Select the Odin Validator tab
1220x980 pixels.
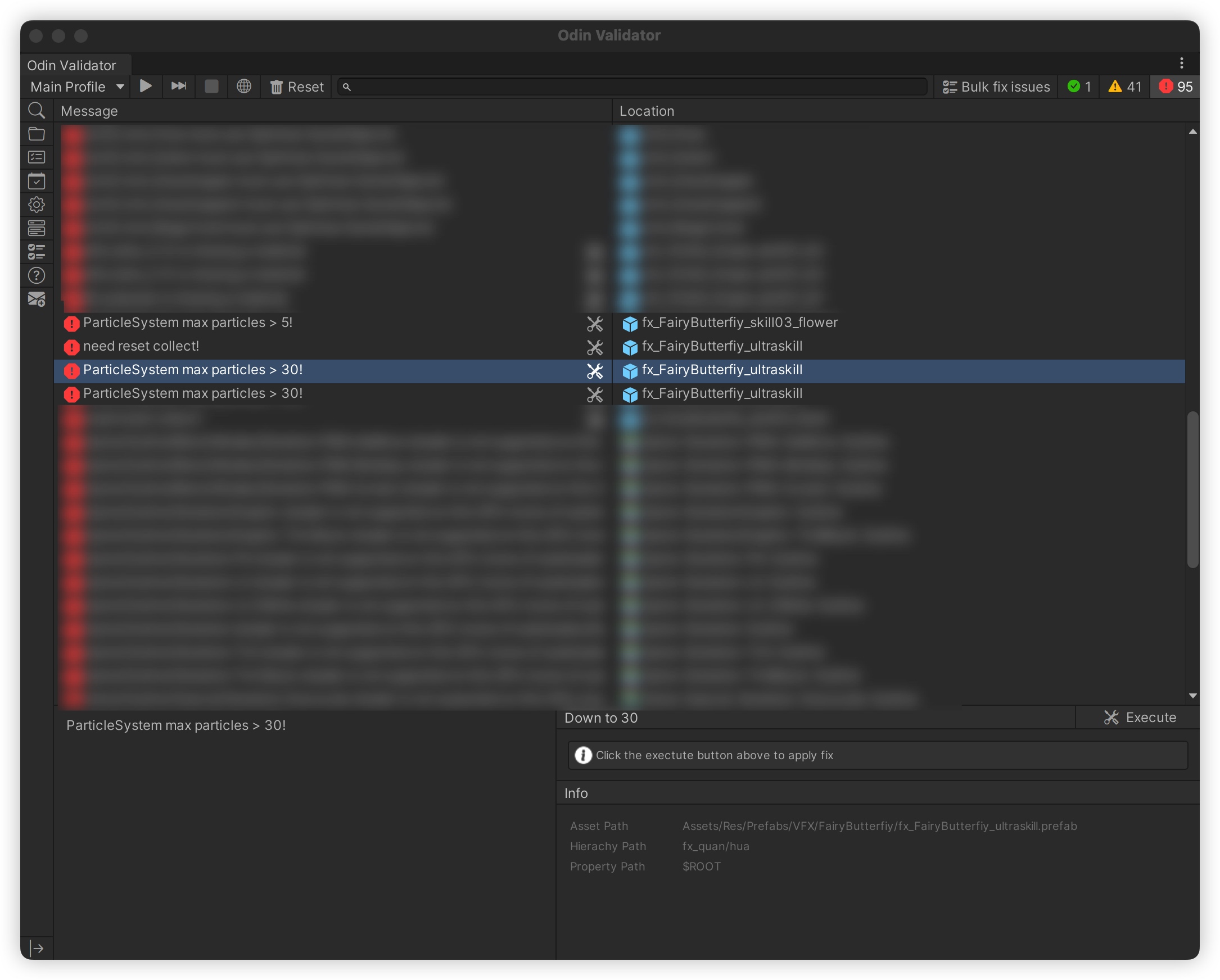coord(72,66)
